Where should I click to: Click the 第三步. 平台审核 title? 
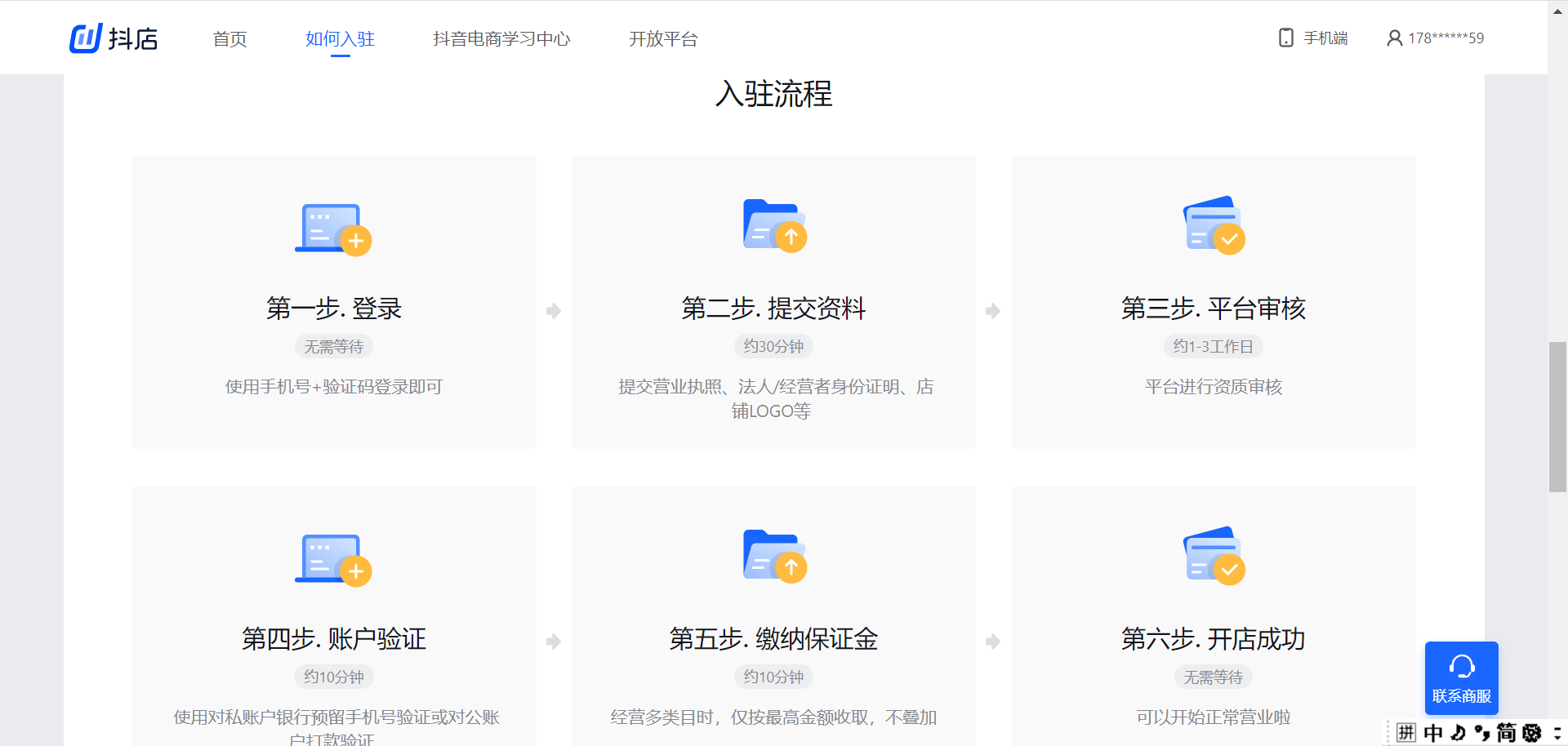(1214, 309)
